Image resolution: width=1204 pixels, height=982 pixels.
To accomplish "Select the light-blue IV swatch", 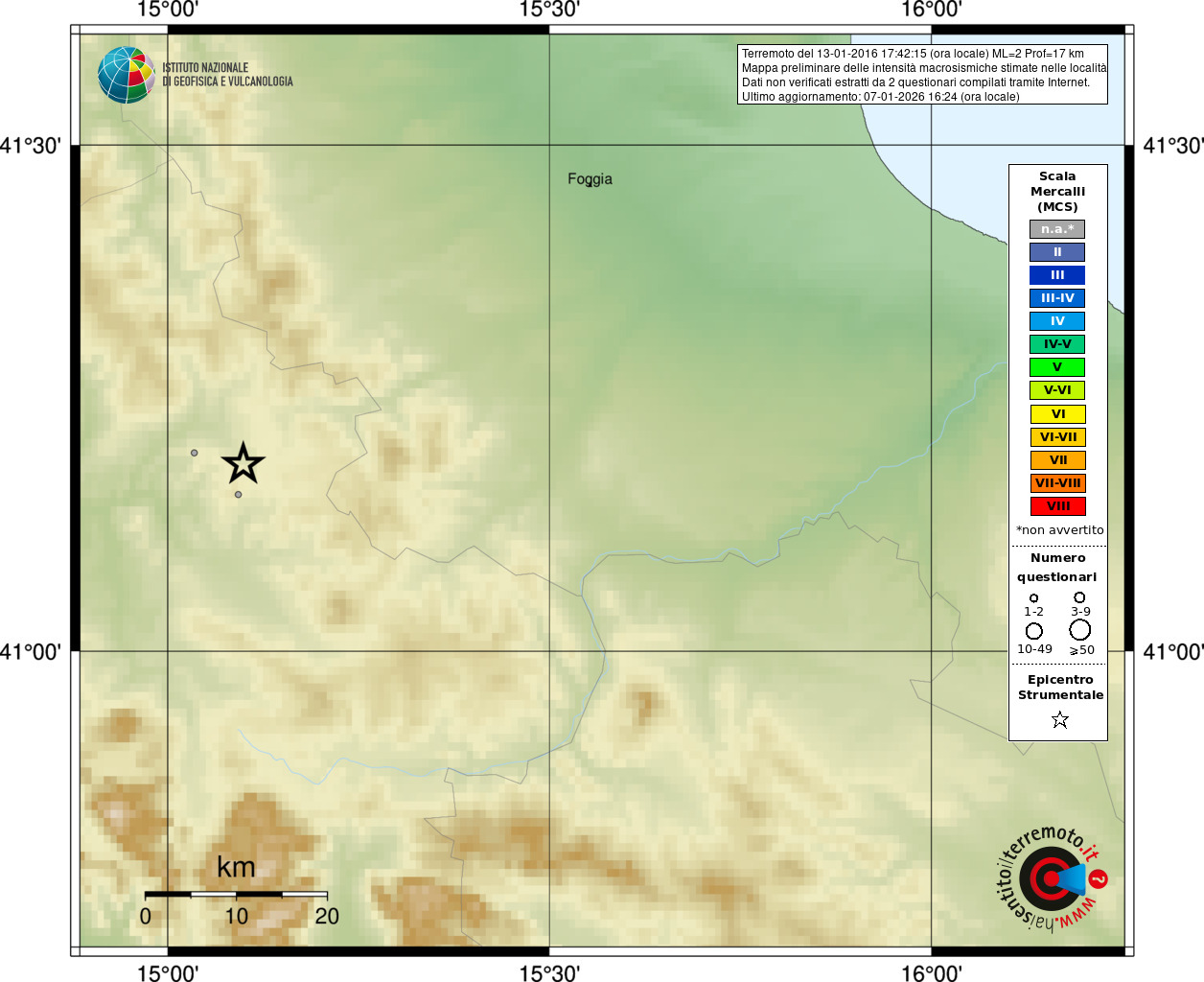I will click(x=1057, y=321).
